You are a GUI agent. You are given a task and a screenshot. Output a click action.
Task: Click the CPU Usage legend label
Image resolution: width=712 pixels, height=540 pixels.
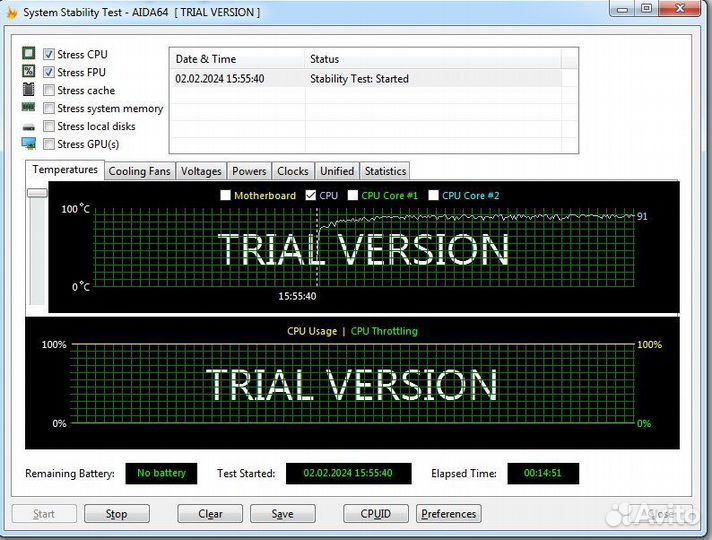(312, 331)
